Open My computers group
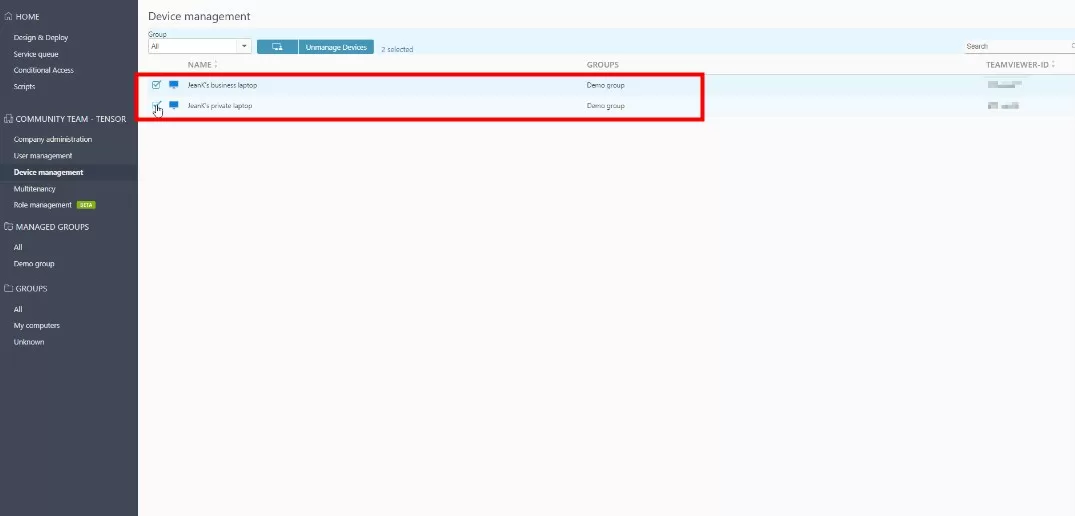 37,326
